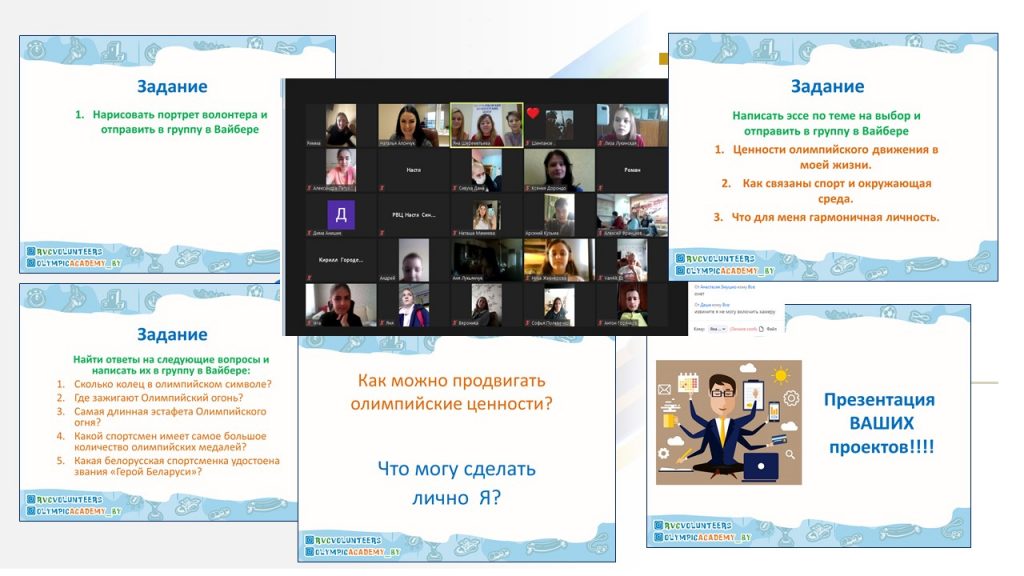Select Лиза Лукинская's video tile
Viewport: 1024px width, 576px height.
click(x=631, y=126)
